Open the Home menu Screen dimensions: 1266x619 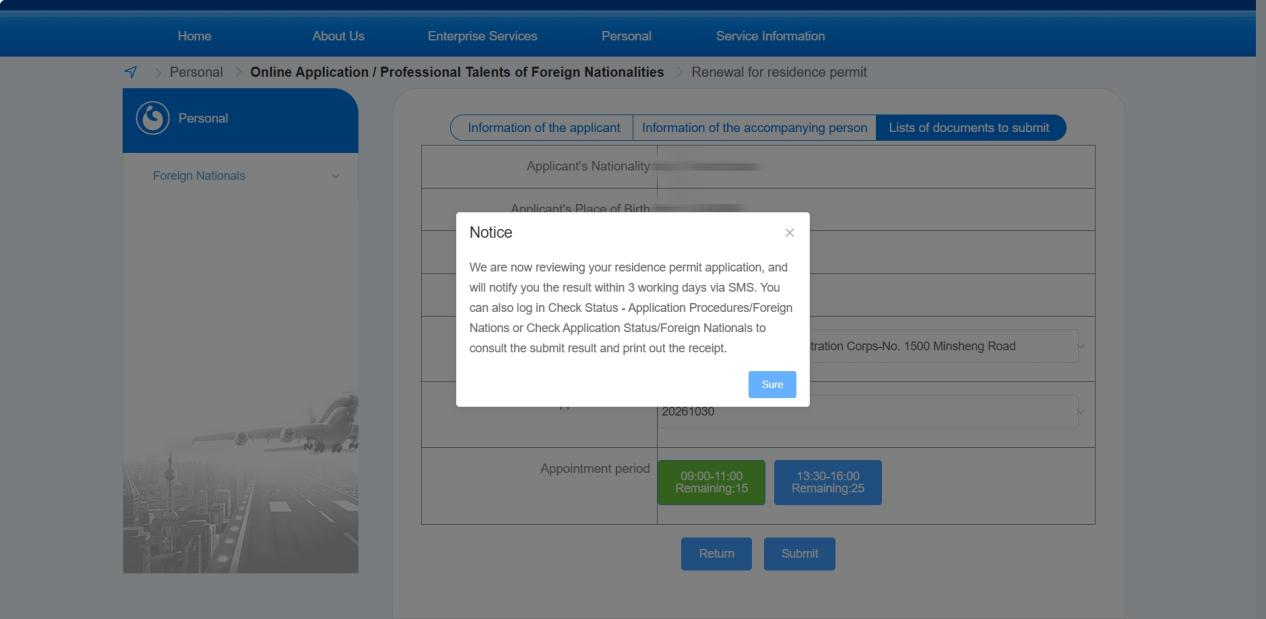(x=194, y=36)
